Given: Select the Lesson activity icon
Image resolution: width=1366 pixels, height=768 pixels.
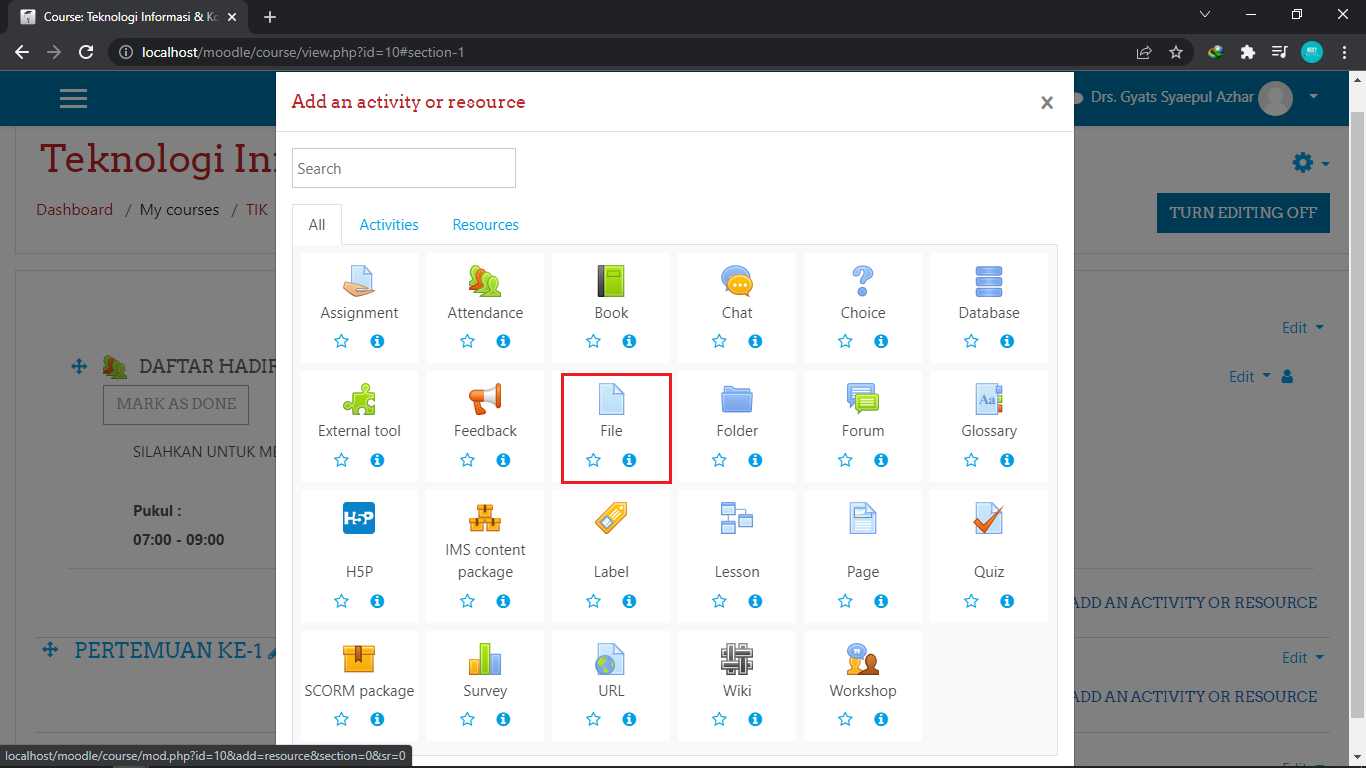Looking at the screenshot, I should 737,518.
